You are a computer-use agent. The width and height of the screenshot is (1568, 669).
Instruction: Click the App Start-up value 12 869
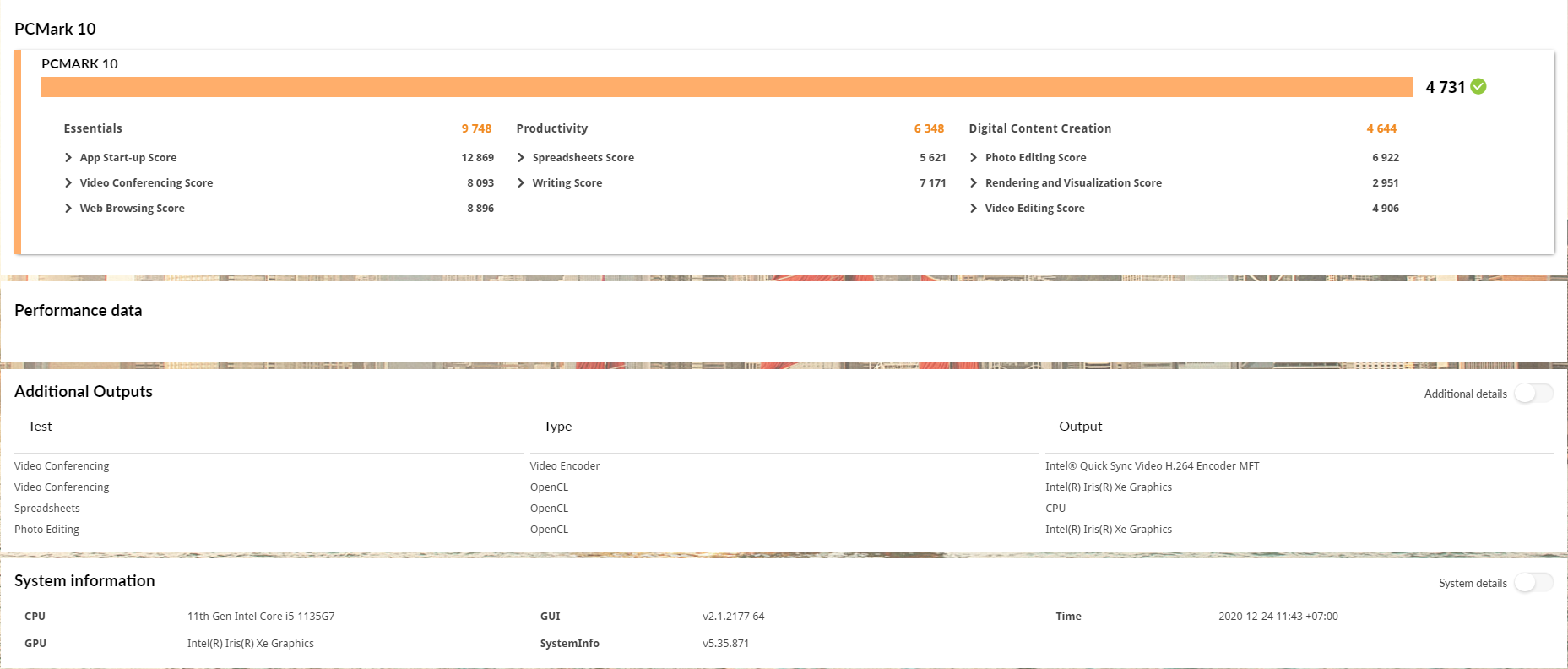point(478,158)
